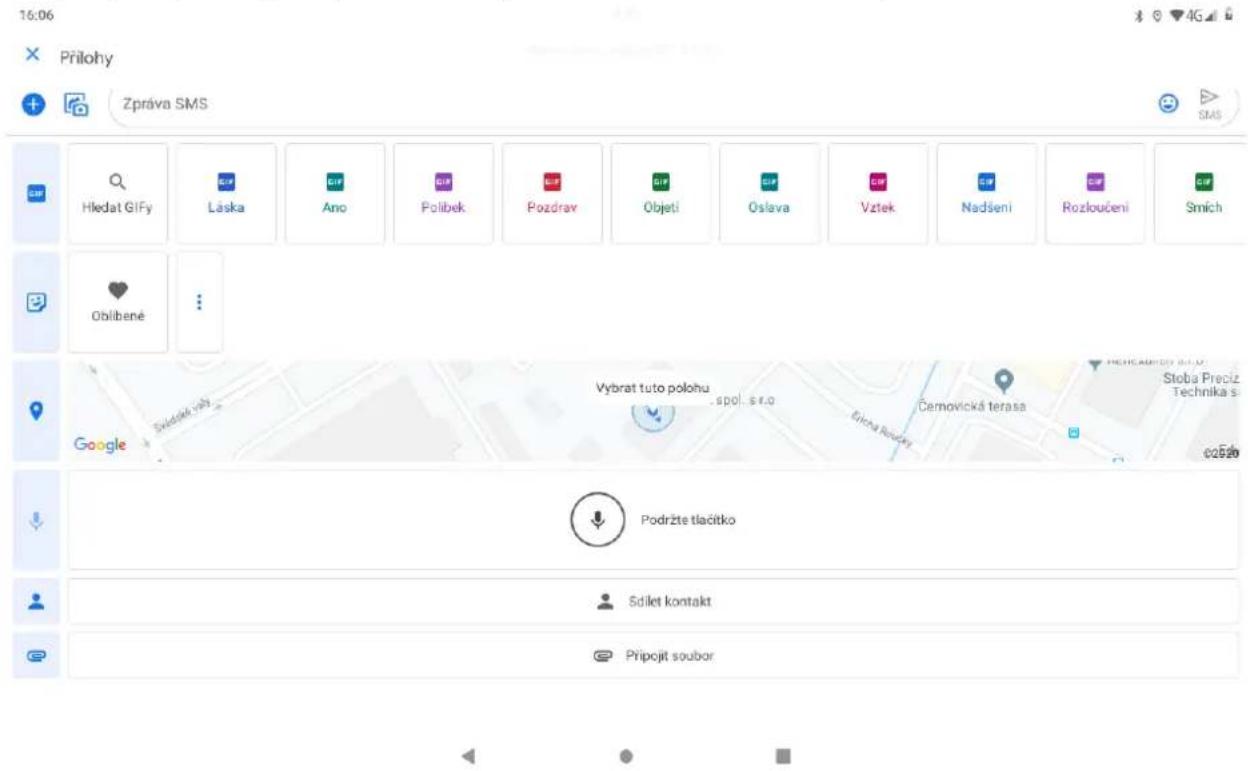Image resolution: width=1248 pixels, height=771 pixels.
Task: Choose the Pozdrav GIF category
Action: (552, 193)
